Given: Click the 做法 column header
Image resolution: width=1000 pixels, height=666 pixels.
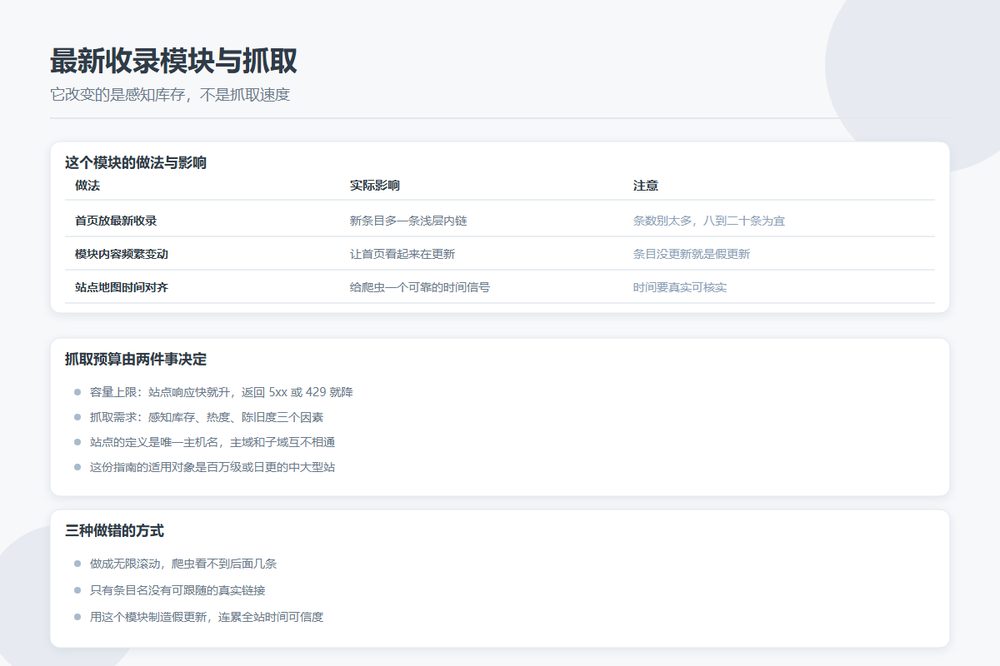Looking at the screenshot, I should click(87, 186).
